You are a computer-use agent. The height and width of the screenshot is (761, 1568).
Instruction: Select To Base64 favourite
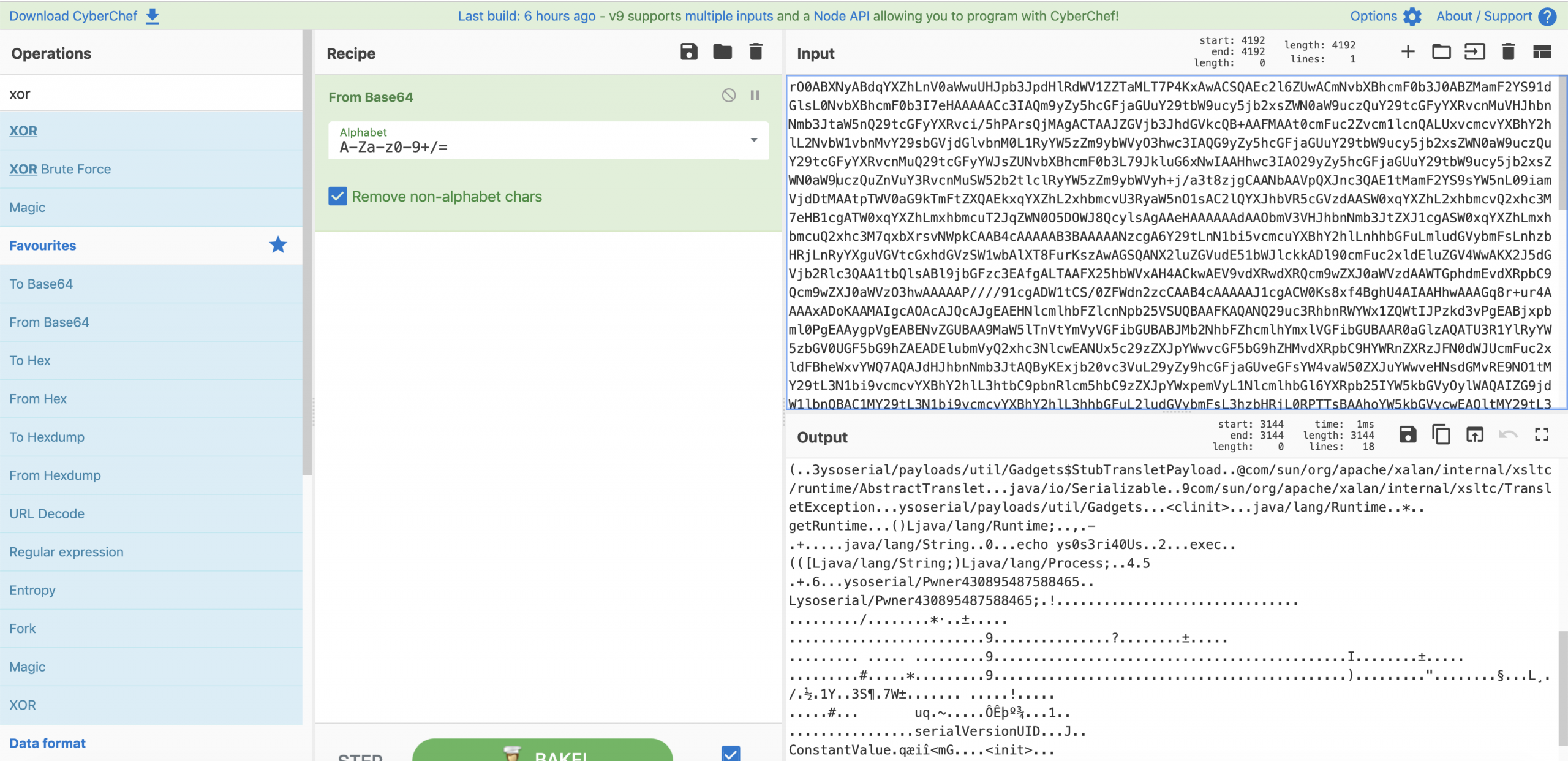(151, 284)
